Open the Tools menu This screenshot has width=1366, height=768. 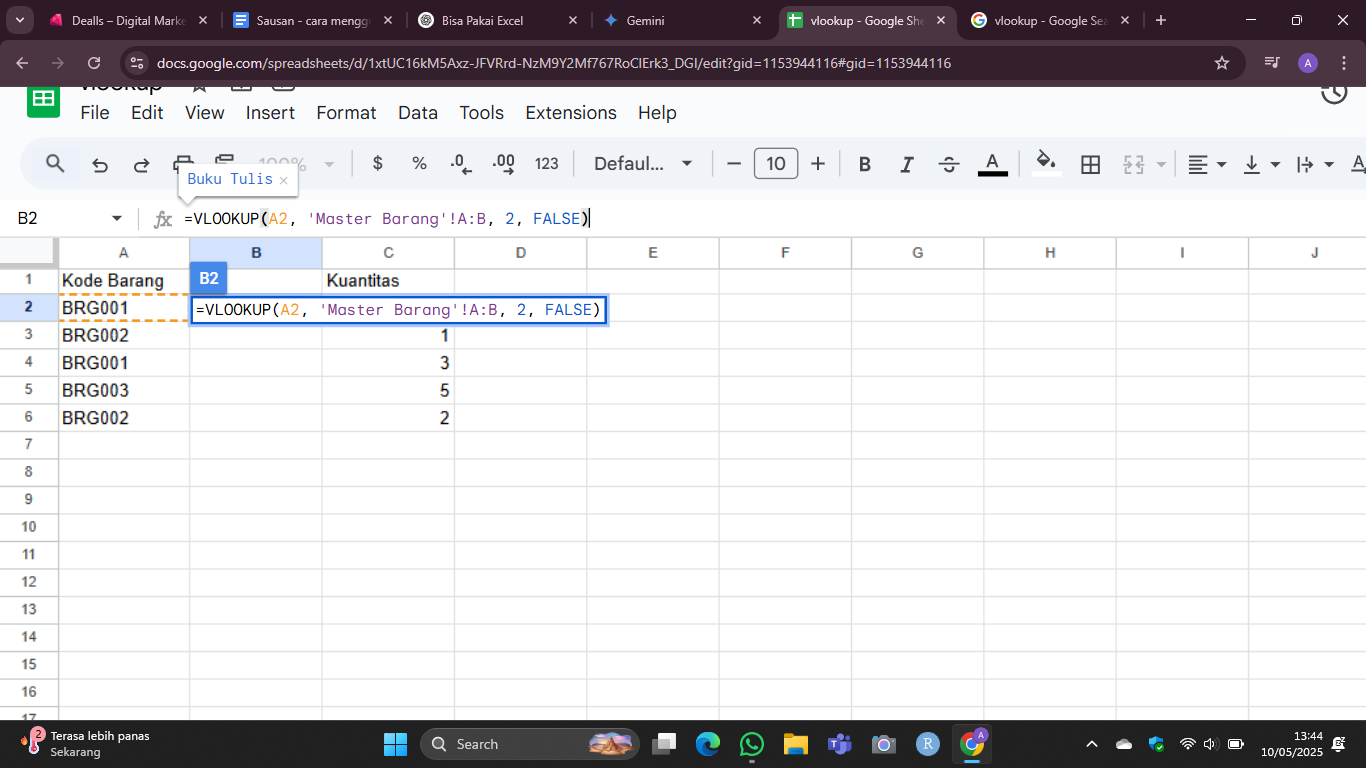pos(481,113)
